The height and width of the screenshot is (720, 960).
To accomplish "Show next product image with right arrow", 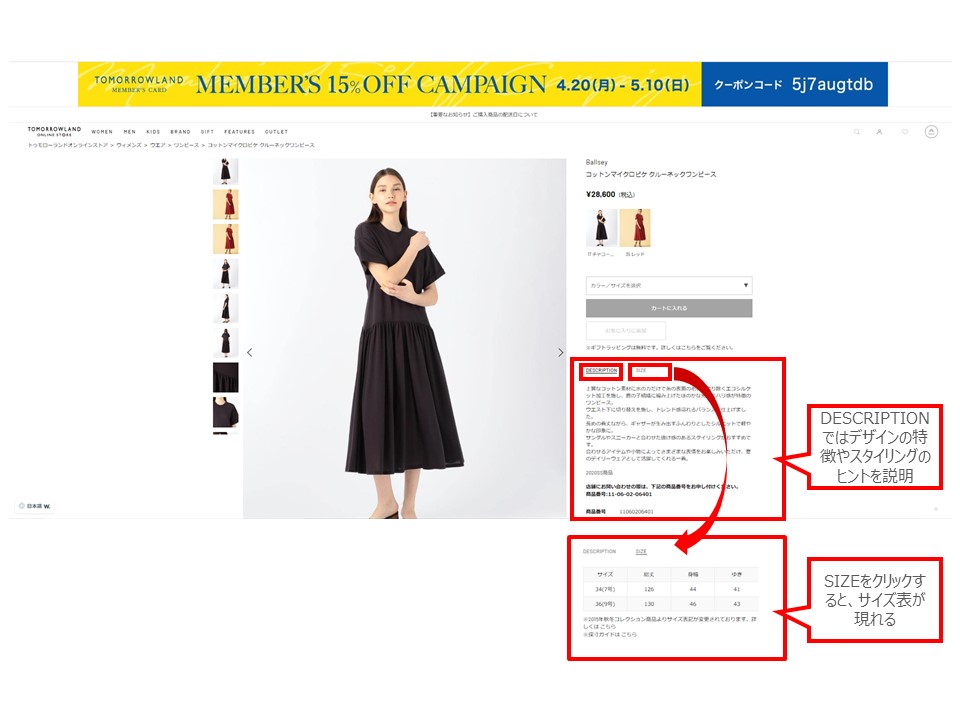I will pos(560,353).
